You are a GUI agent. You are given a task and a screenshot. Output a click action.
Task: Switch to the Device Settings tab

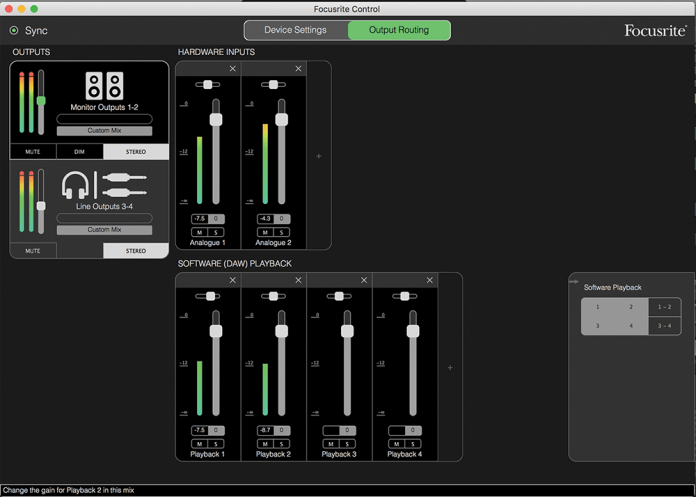[296, 30]
